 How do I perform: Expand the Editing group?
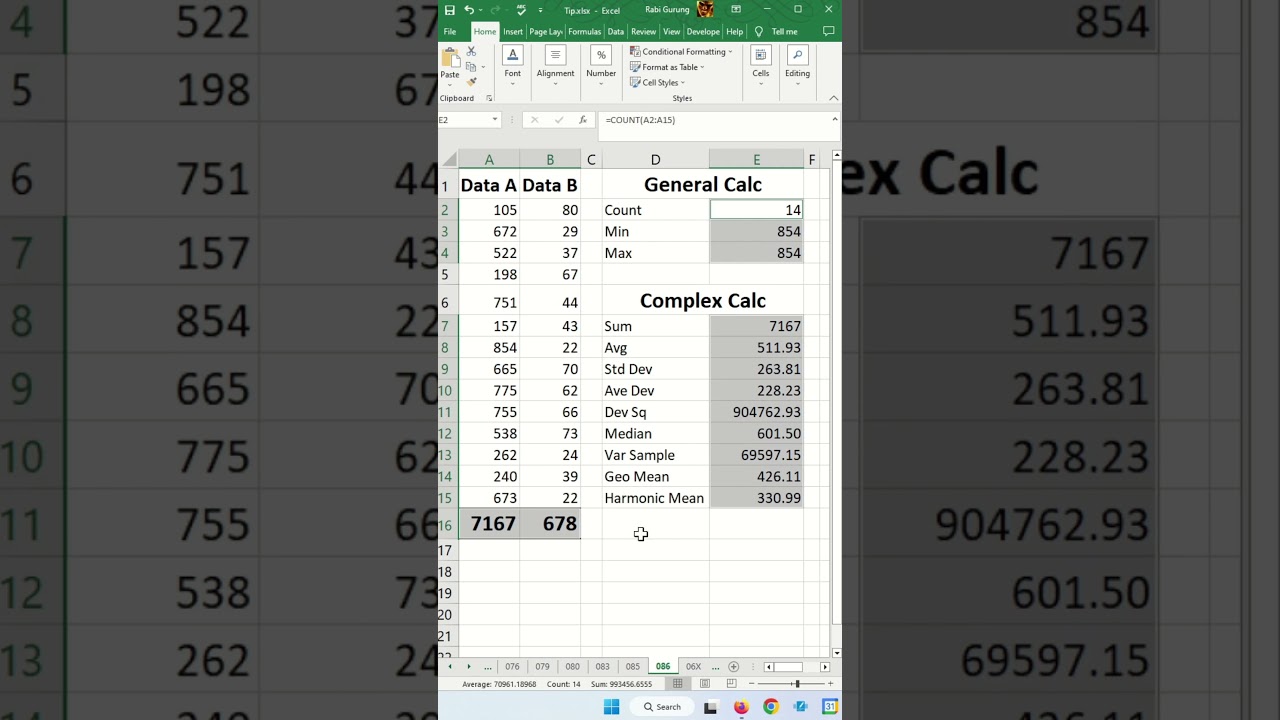click(797, 66)
